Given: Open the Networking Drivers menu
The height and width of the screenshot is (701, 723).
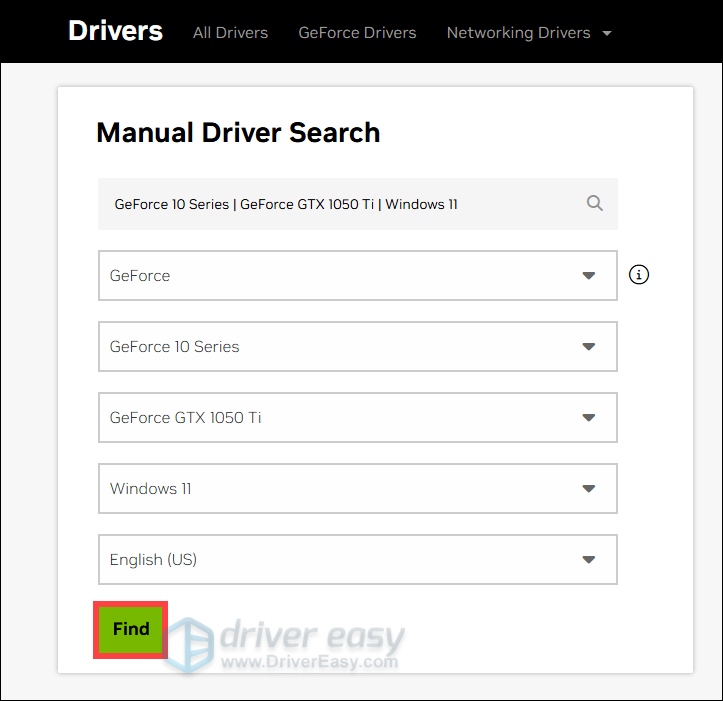Looking at the screenshot, I should 518,33.
